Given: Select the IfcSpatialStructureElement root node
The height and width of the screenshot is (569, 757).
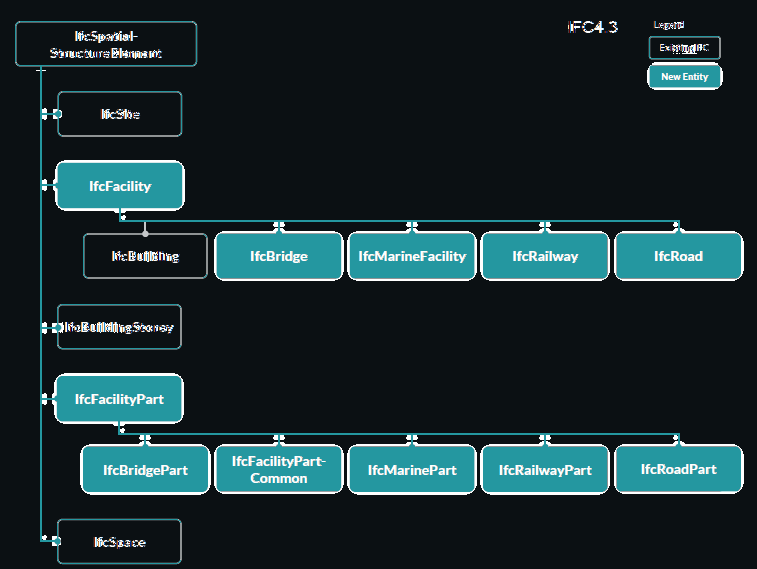Looking at the screenshot, I should pyautogui.click(x=106, y=44).
